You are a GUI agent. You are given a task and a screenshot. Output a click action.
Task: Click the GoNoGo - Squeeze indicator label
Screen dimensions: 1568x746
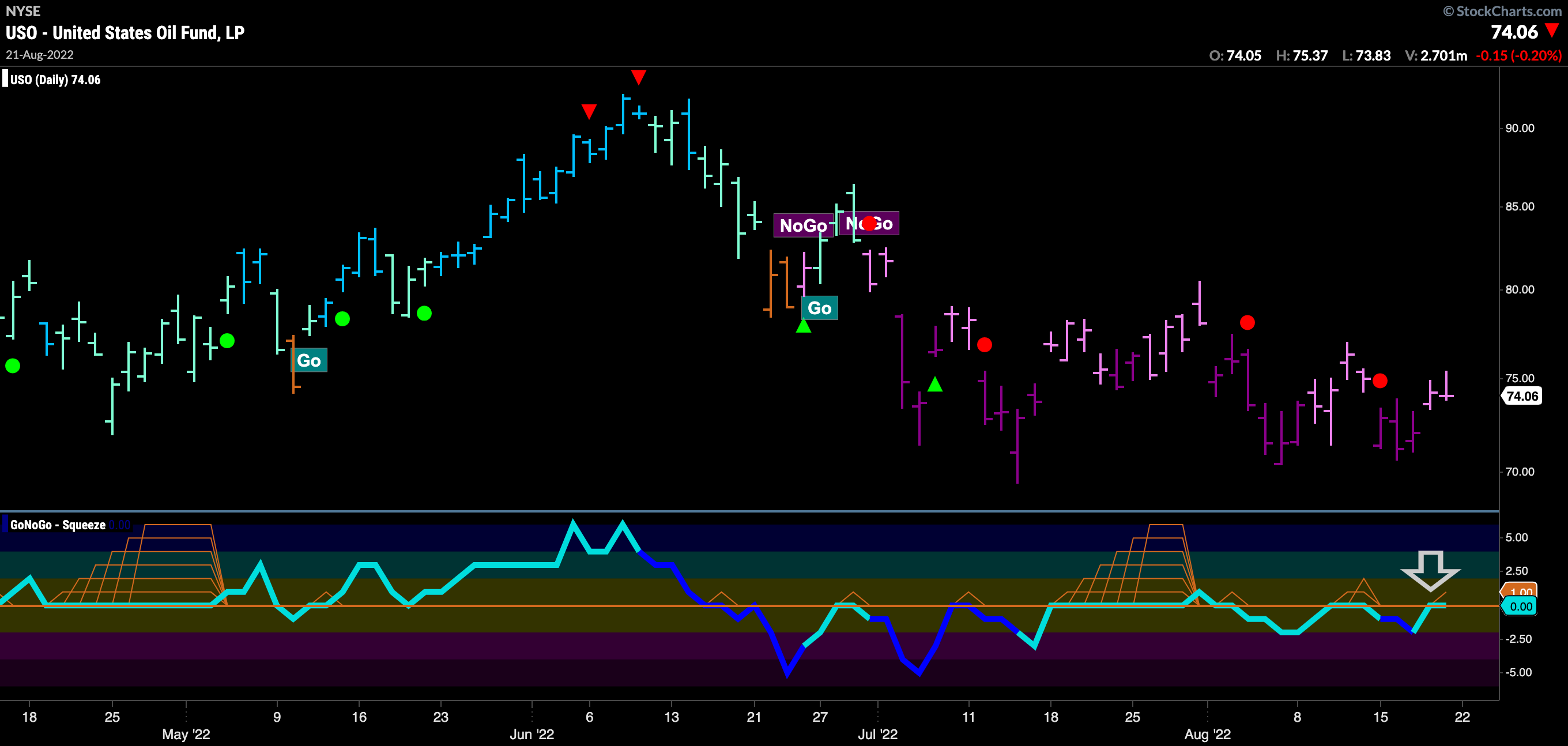click(58, 525)
